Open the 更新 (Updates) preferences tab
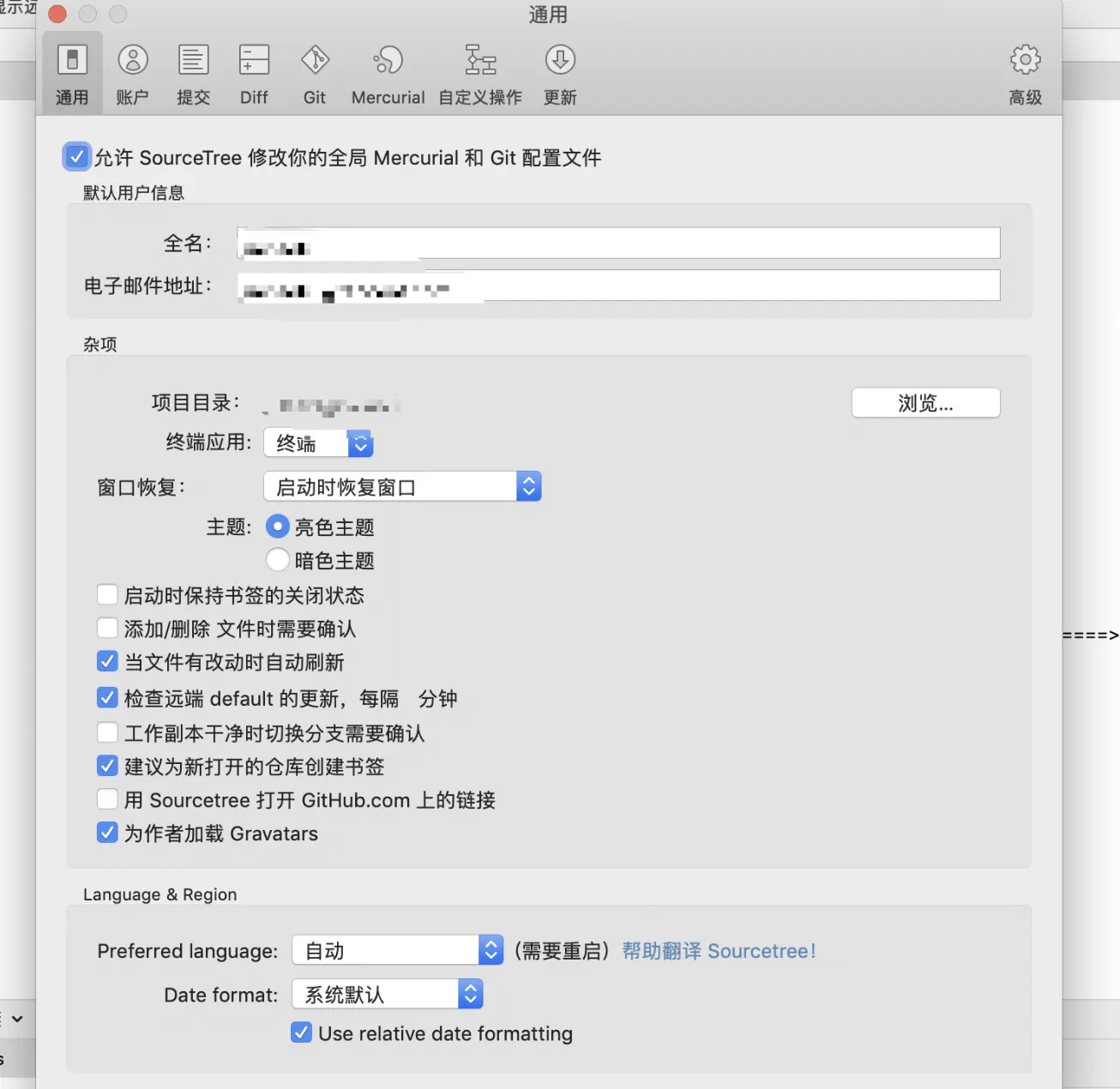 [x=560, y=75]
